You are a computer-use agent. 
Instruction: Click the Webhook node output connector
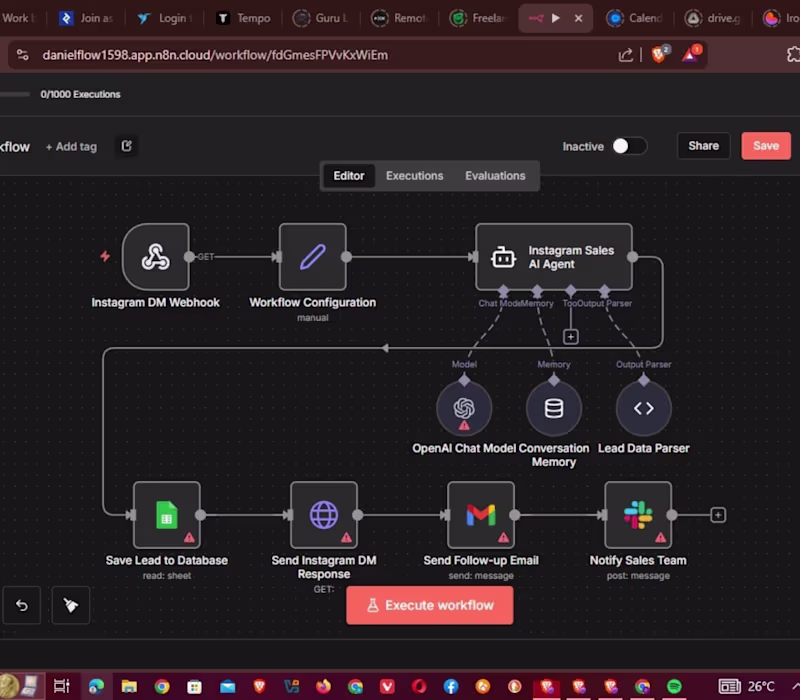(x=189, y=257)
